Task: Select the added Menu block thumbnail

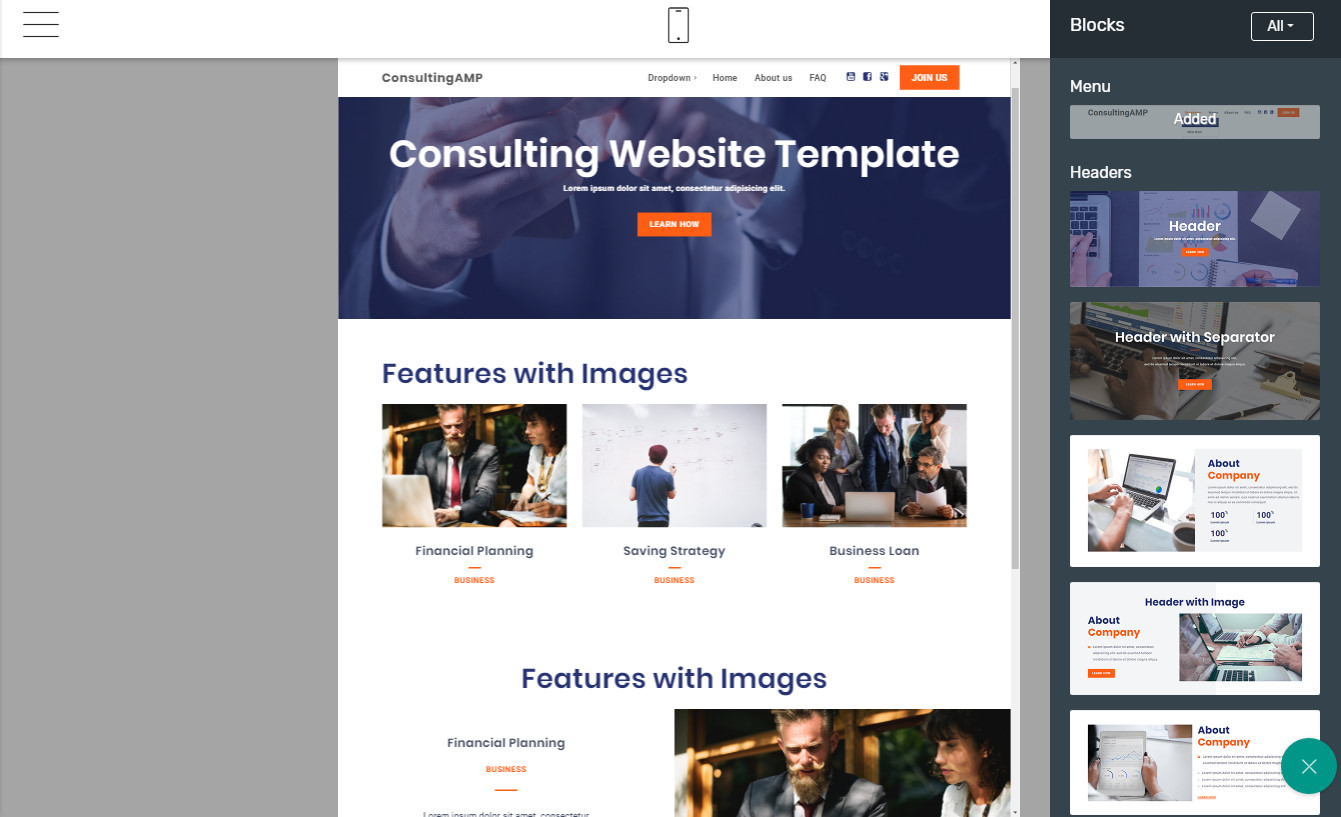Action: [1195, 122]
